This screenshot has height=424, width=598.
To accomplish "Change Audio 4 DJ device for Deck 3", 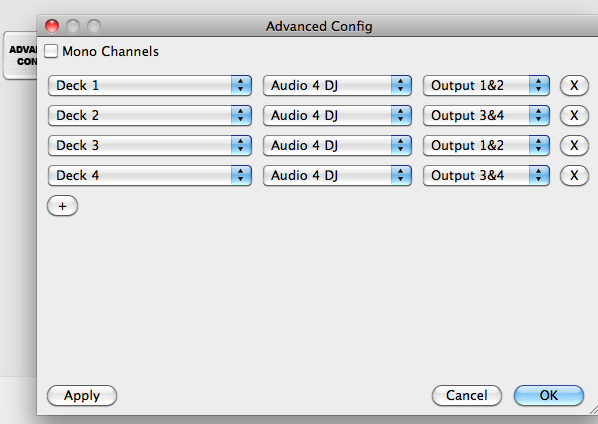I will 337,145.
